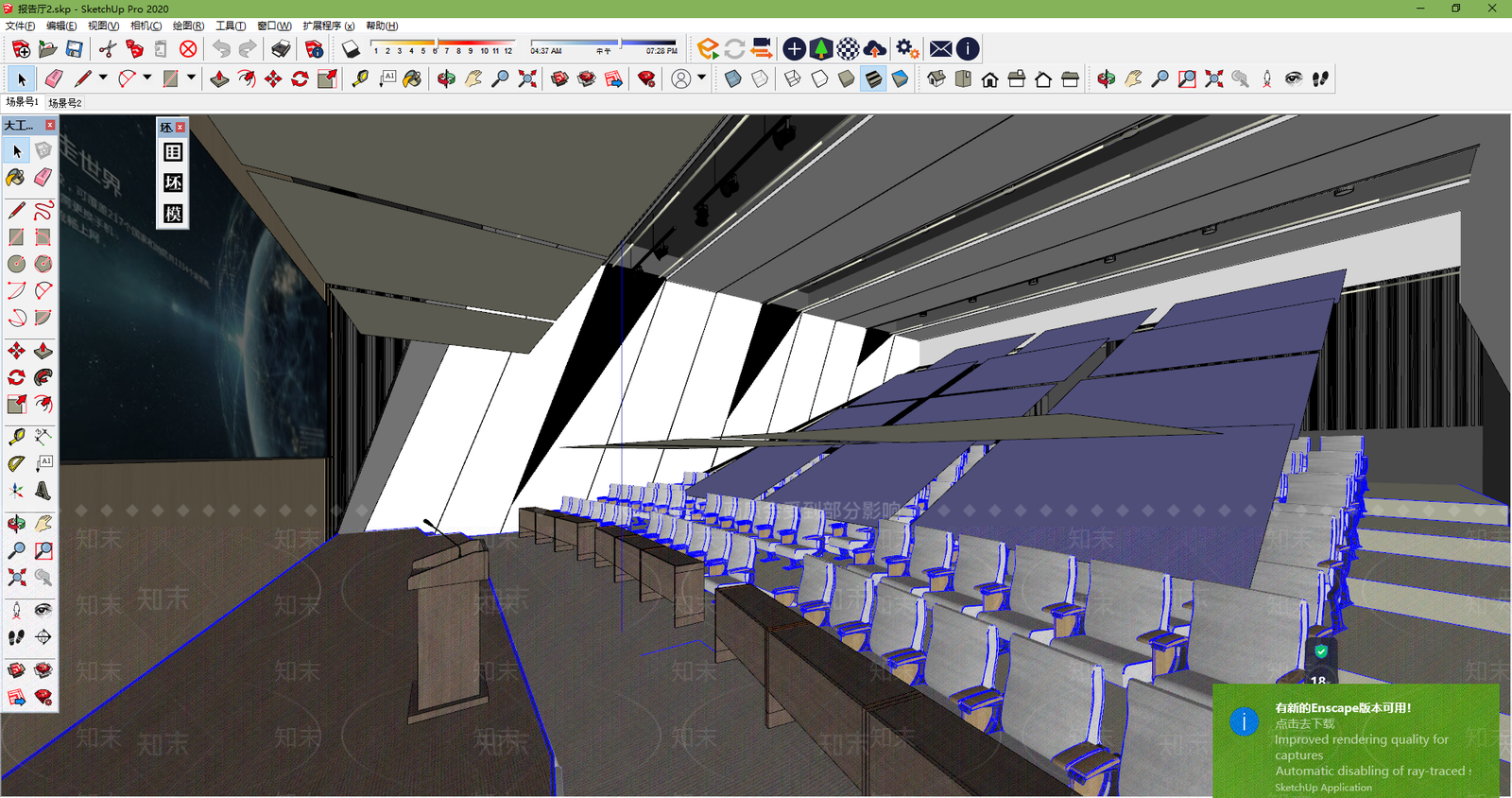This screenshot has height=798, width=1512.
Task: Enable Wireframe face style
Action: pos(793,78)
